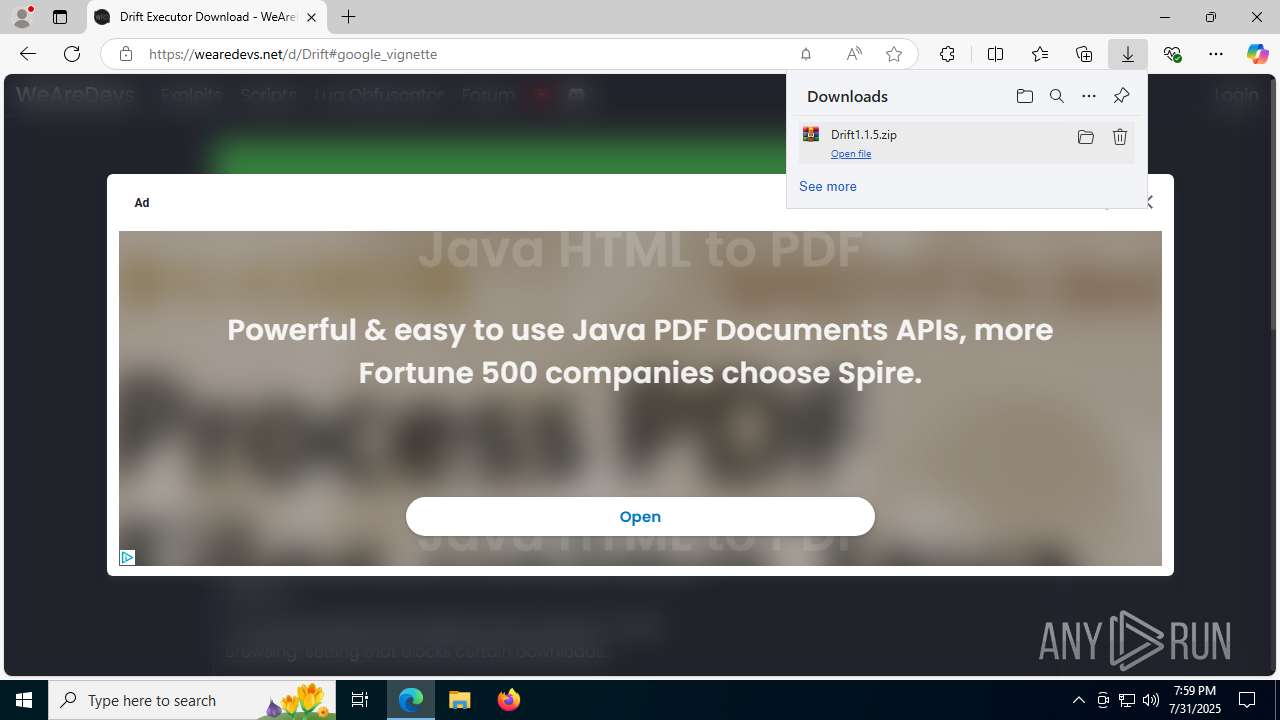
Task: Show hidden system tray icons
Action: [1078, 700]
